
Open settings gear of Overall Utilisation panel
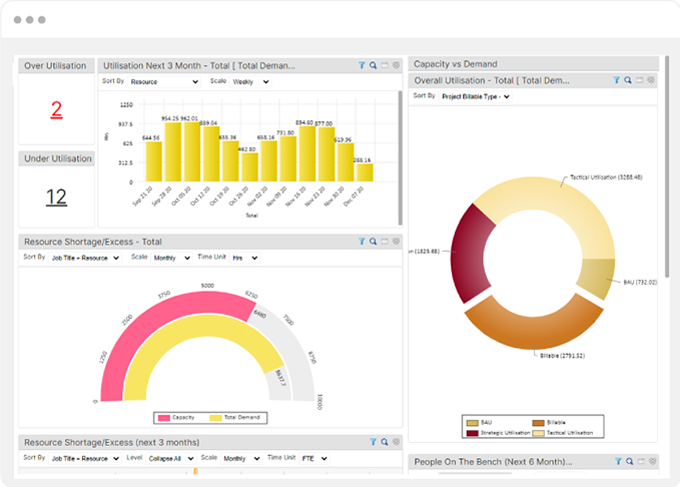tap(651, 80)
